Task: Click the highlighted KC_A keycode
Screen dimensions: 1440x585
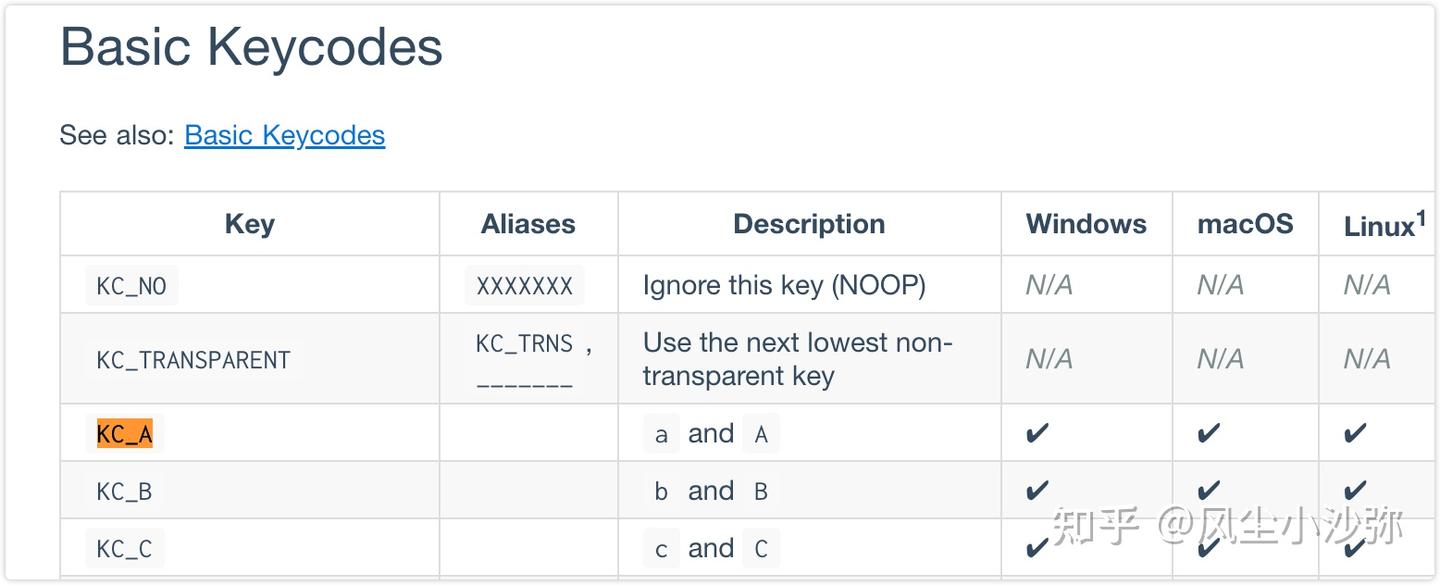Action: pos(125,434)
